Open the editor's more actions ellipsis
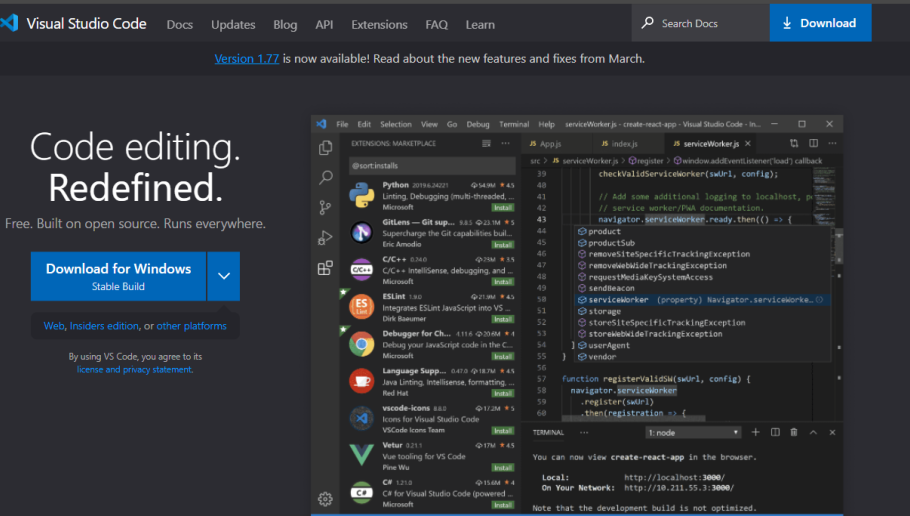This screenshot has height=516, width=910. pos(833,143)
